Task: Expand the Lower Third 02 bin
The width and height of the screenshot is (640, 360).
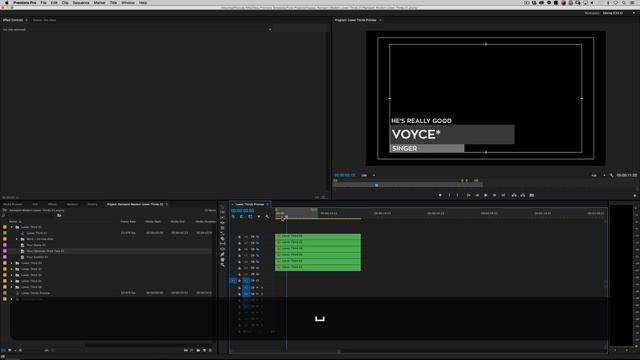Action: (12, 263)
